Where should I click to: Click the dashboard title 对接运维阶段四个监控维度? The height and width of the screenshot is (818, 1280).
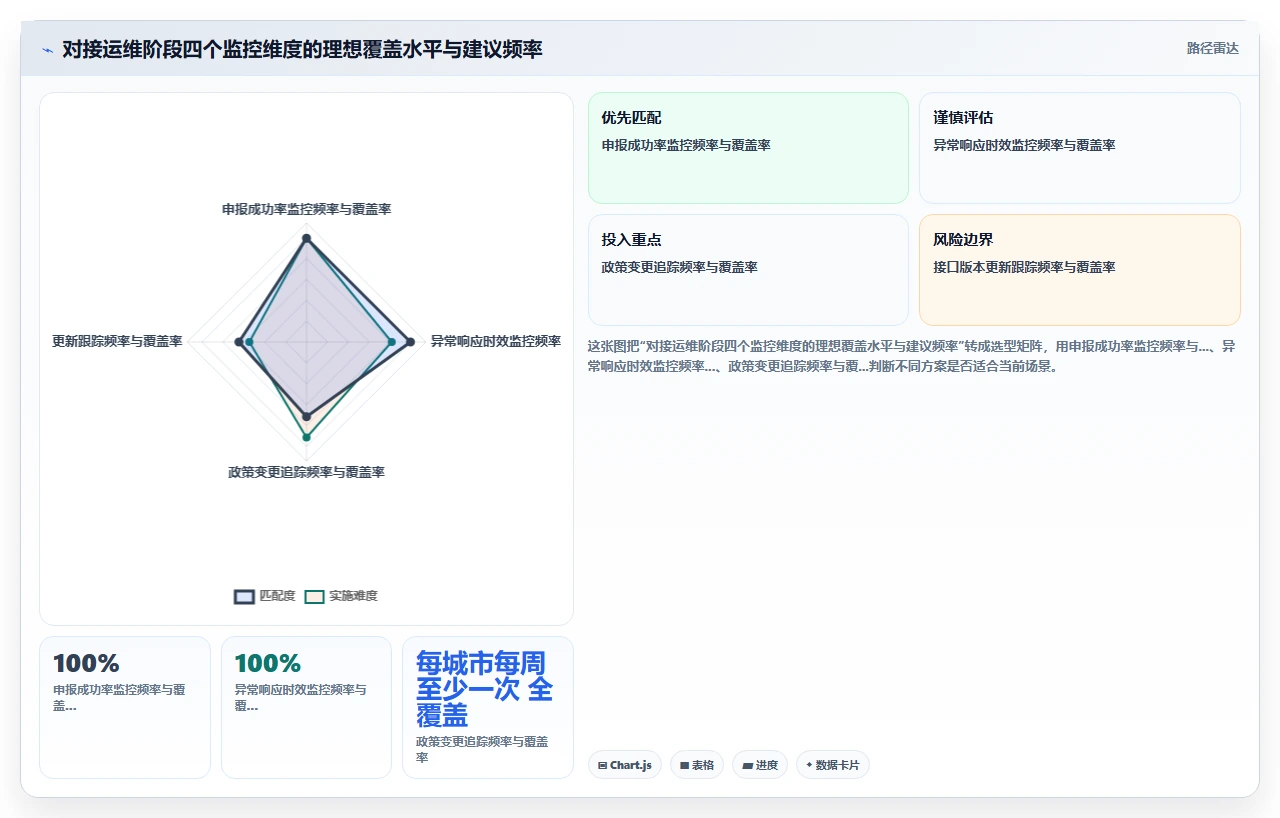pyautogui.click(x=302, y=49)
